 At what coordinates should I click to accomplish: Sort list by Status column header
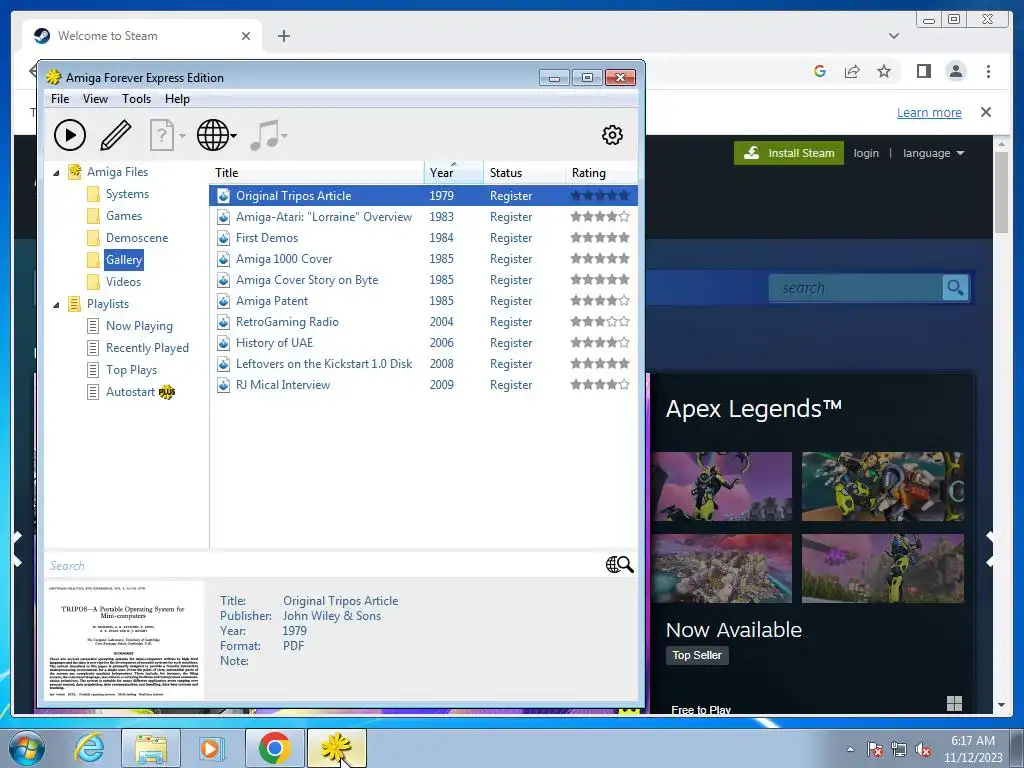(x=524, y=173)
